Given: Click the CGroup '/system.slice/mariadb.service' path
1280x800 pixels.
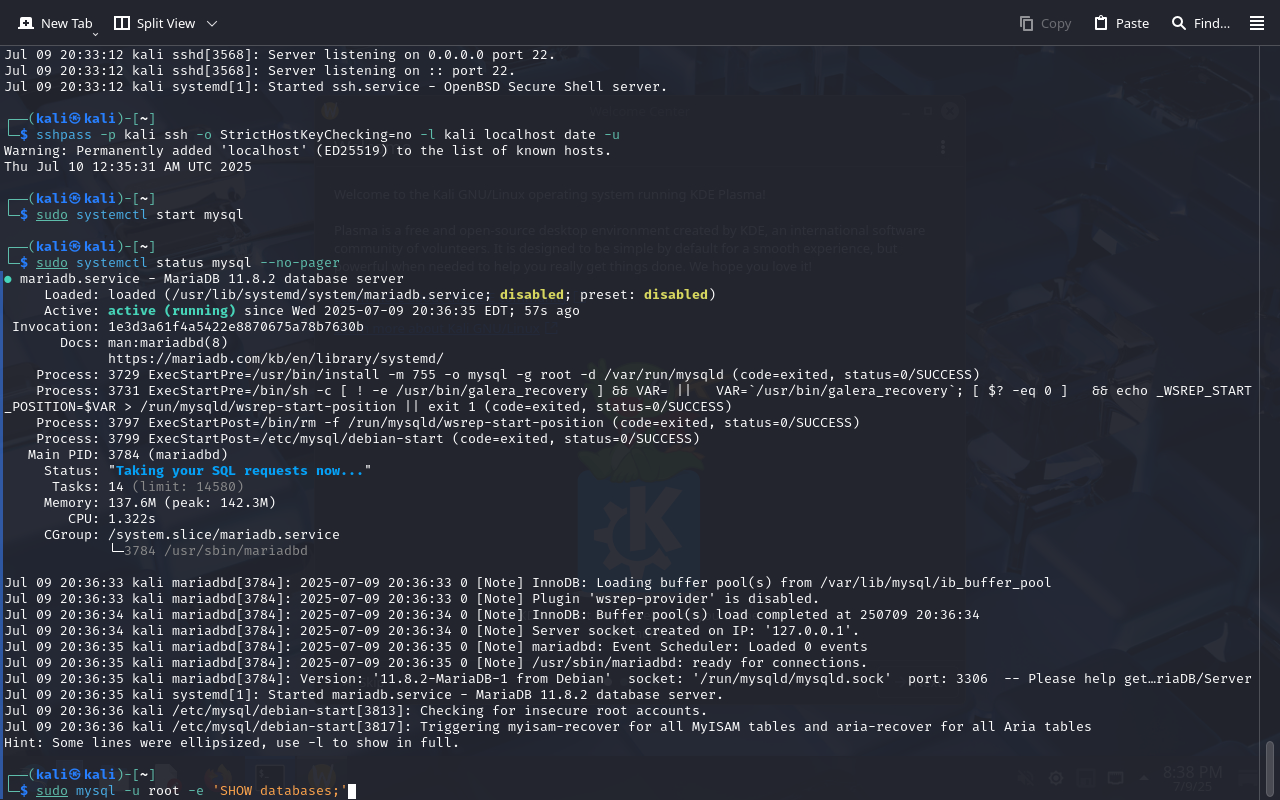Looking at the screenshot, I should click(x=224, y=534).
